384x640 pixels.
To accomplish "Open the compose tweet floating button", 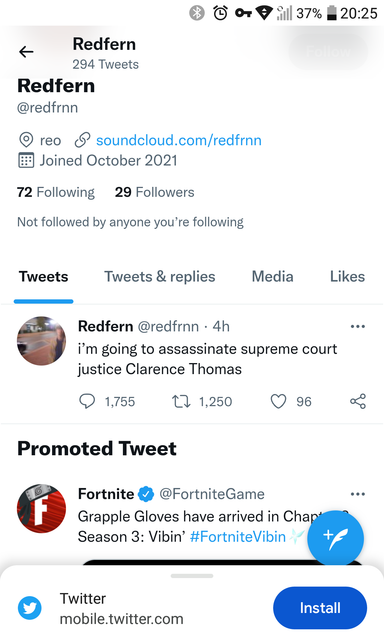I will point(335,538).
